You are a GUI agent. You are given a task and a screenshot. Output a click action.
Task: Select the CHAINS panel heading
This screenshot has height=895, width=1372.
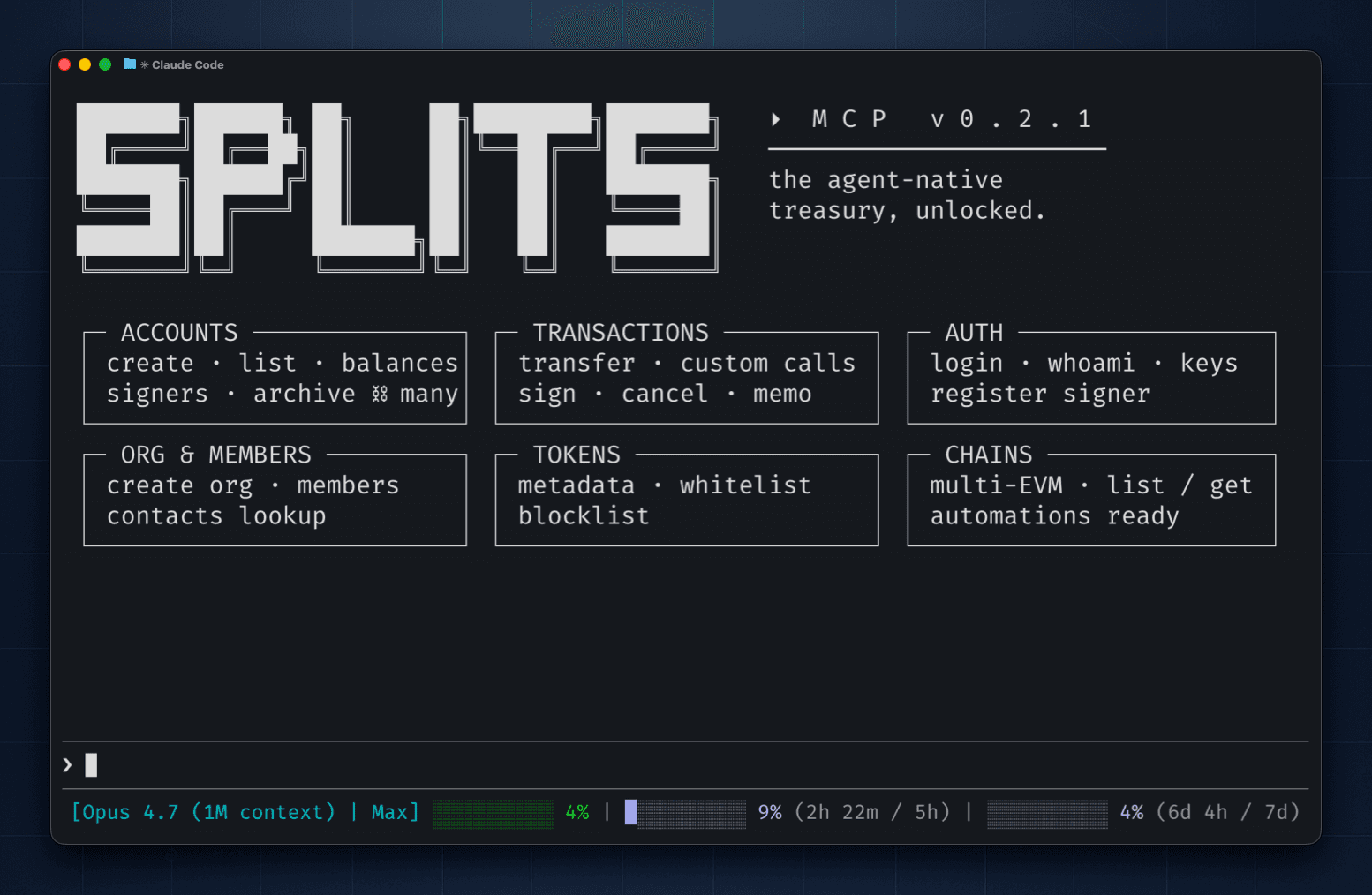point(988,455)
